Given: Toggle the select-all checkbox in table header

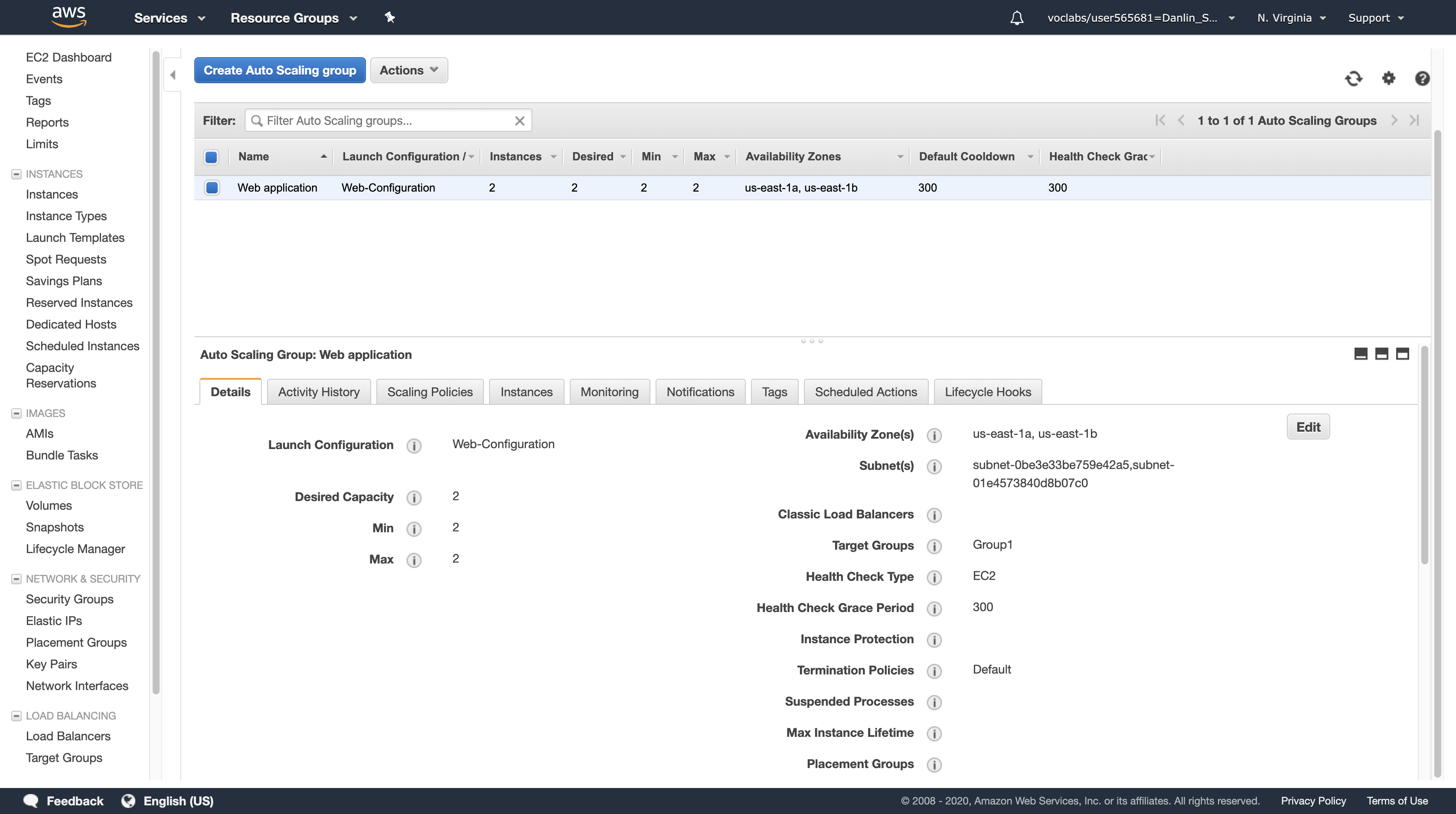Looking at the screenshot, I should pos(212,157).
